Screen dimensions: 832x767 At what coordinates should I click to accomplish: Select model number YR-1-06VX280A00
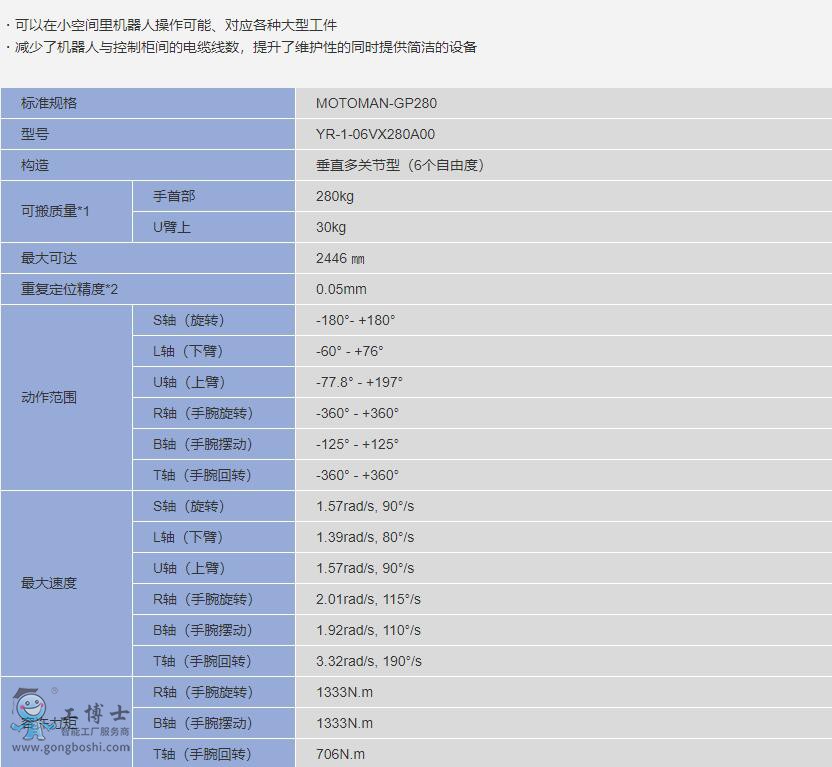(x=375, y=134)
